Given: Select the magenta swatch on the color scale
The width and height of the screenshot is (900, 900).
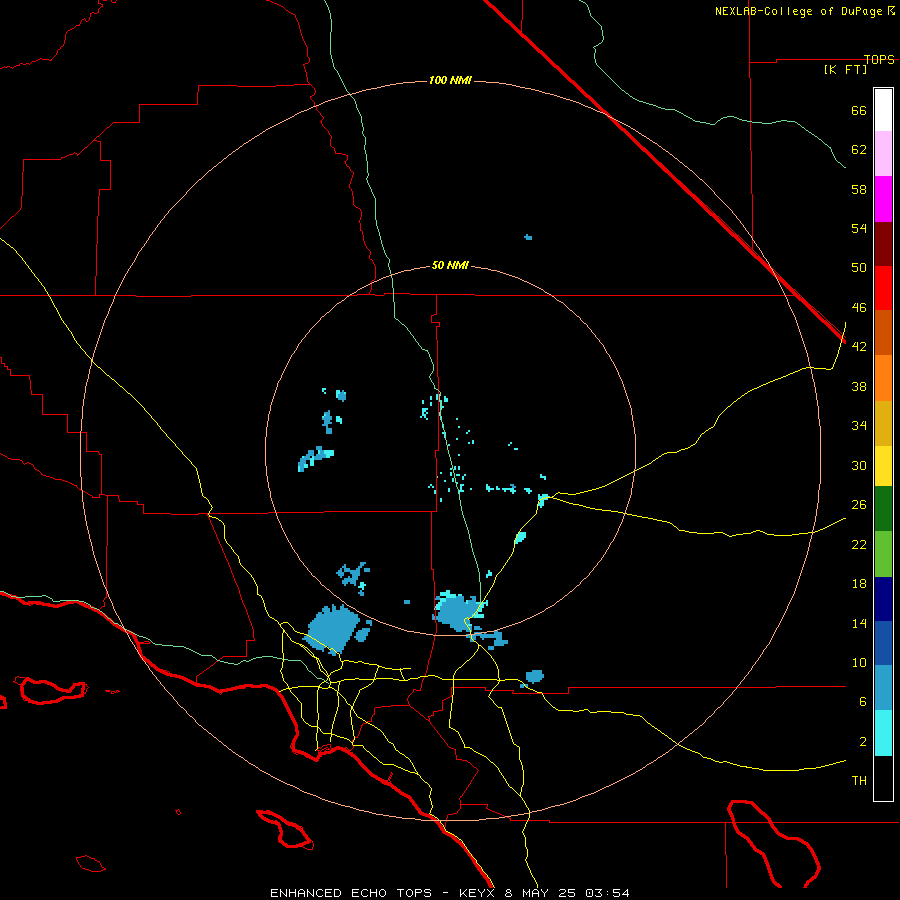Looking at the screenshot, I should (883, 199).
